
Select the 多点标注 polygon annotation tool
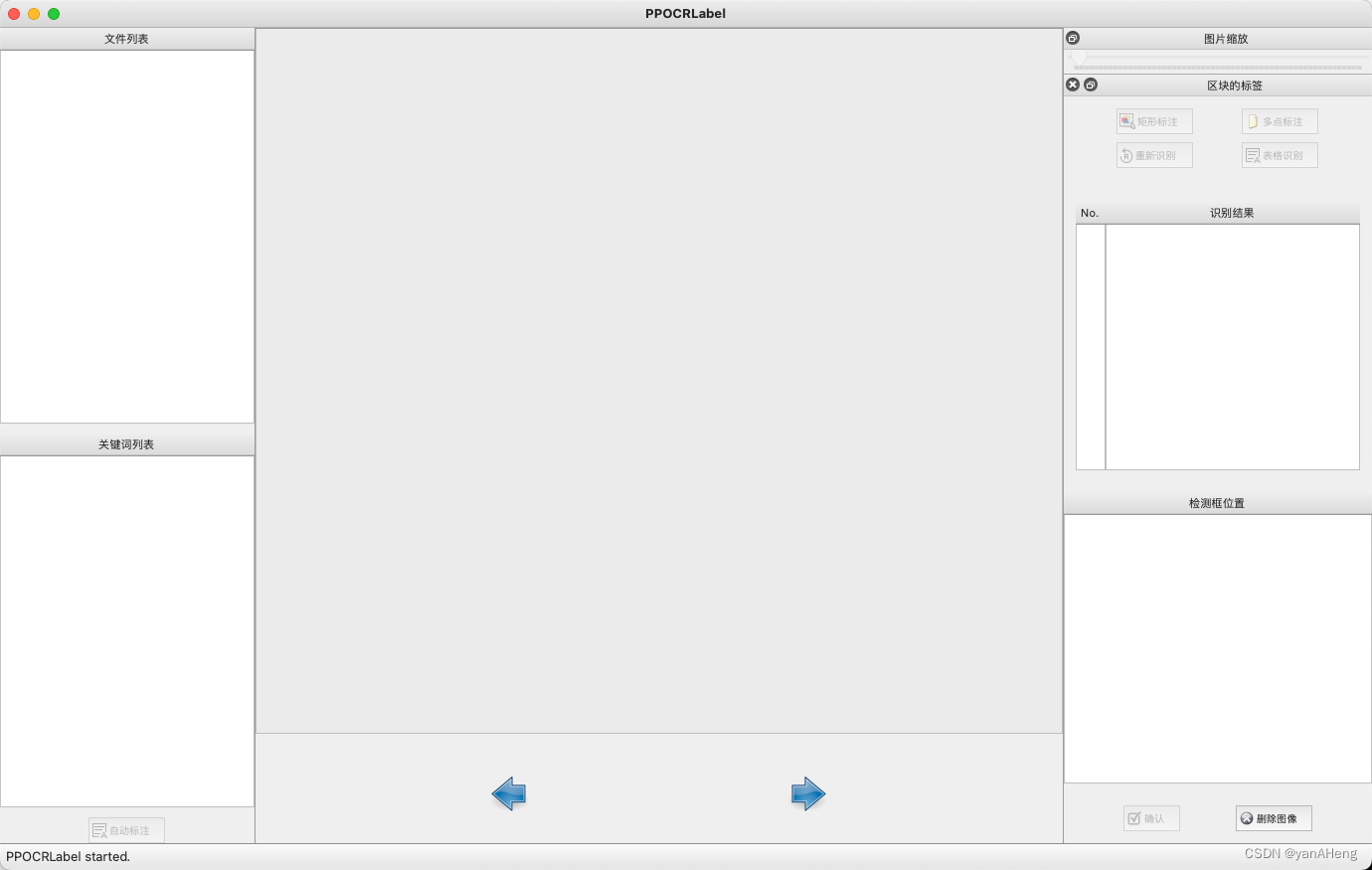click(1280, 121)
